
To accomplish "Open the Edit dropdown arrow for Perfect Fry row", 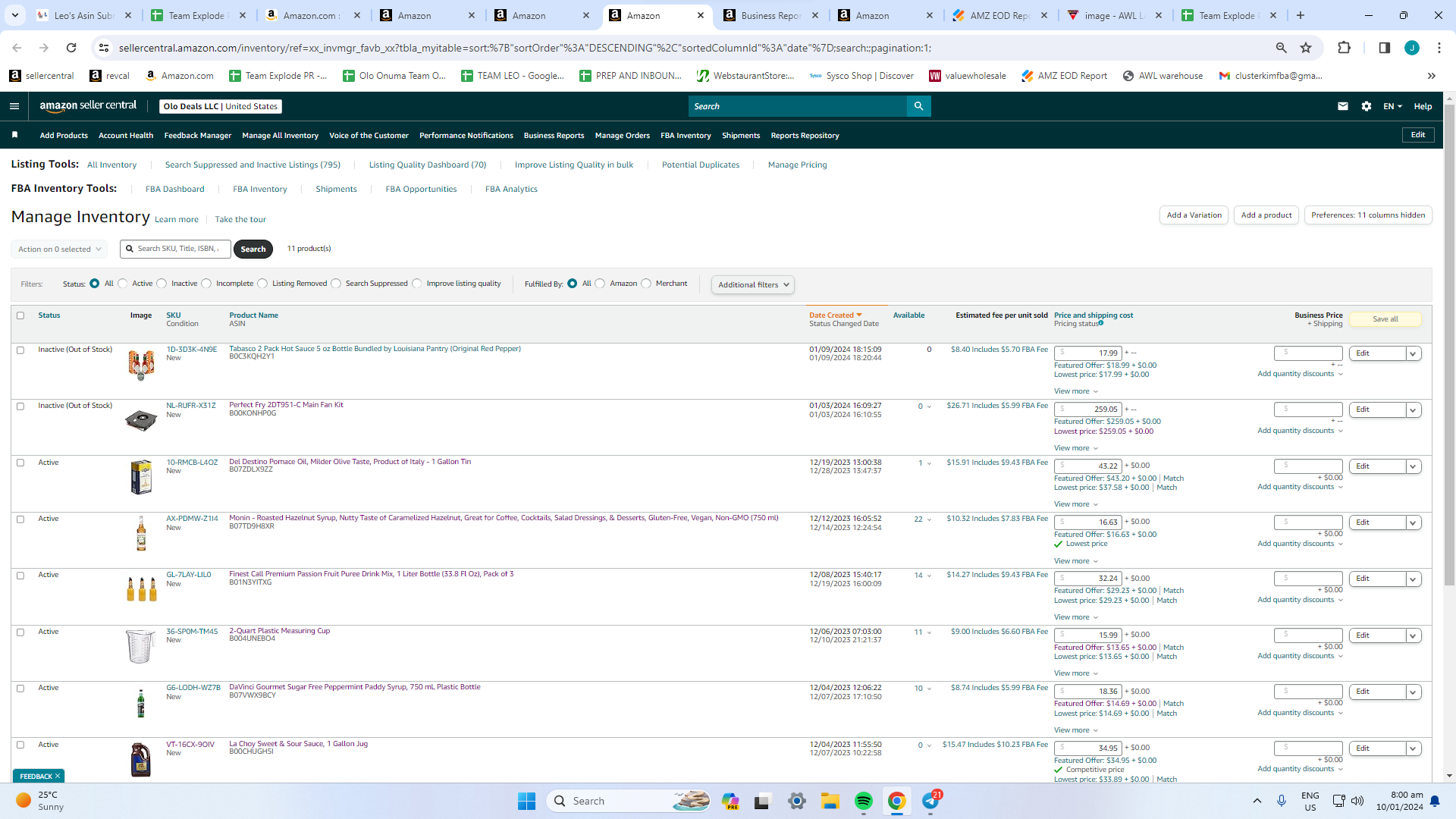I will pyautogui.click(x=1413, y=410).
